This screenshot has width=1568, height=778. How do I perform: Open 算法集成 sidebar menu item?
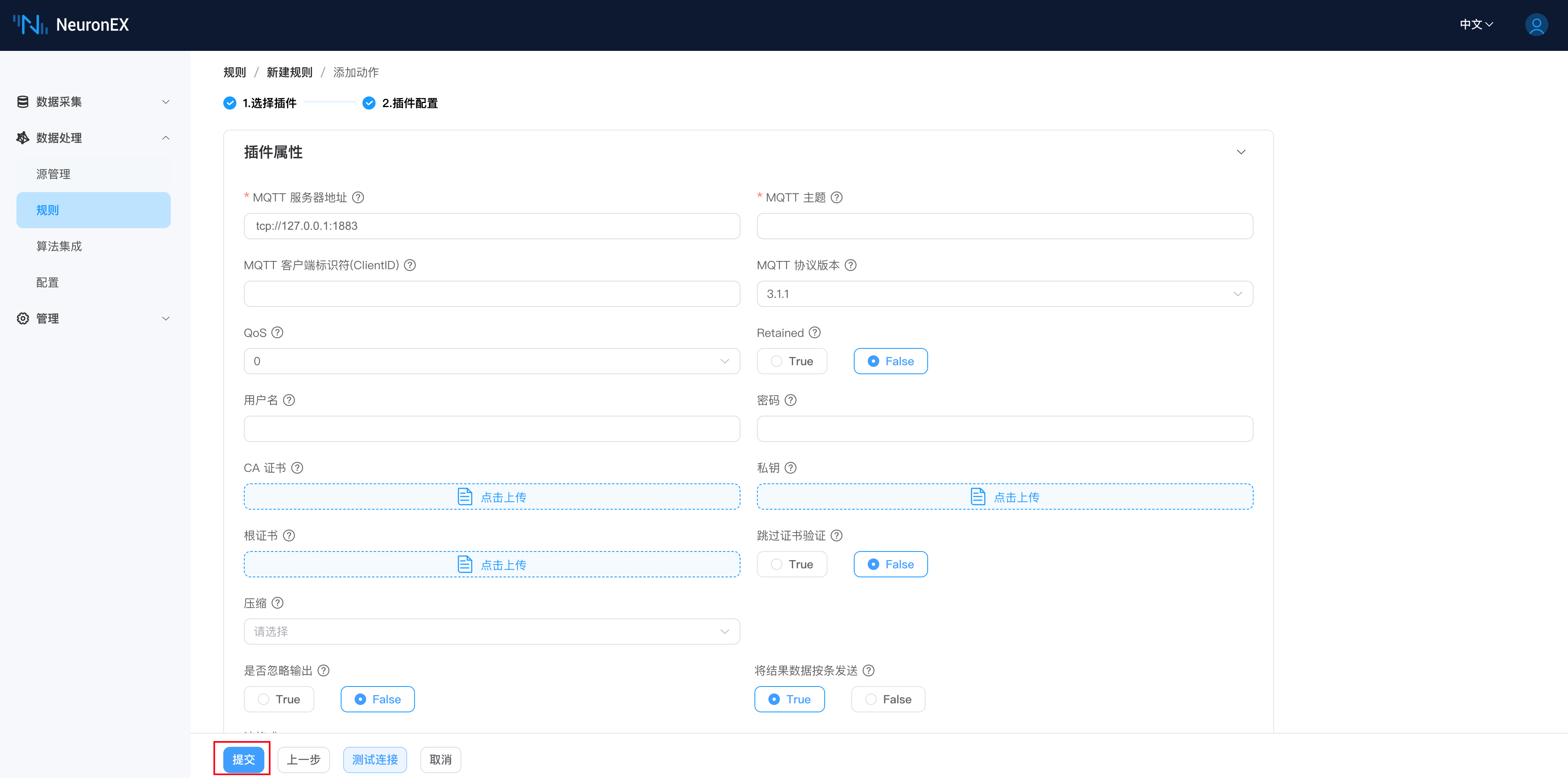(x=59, y=246)
